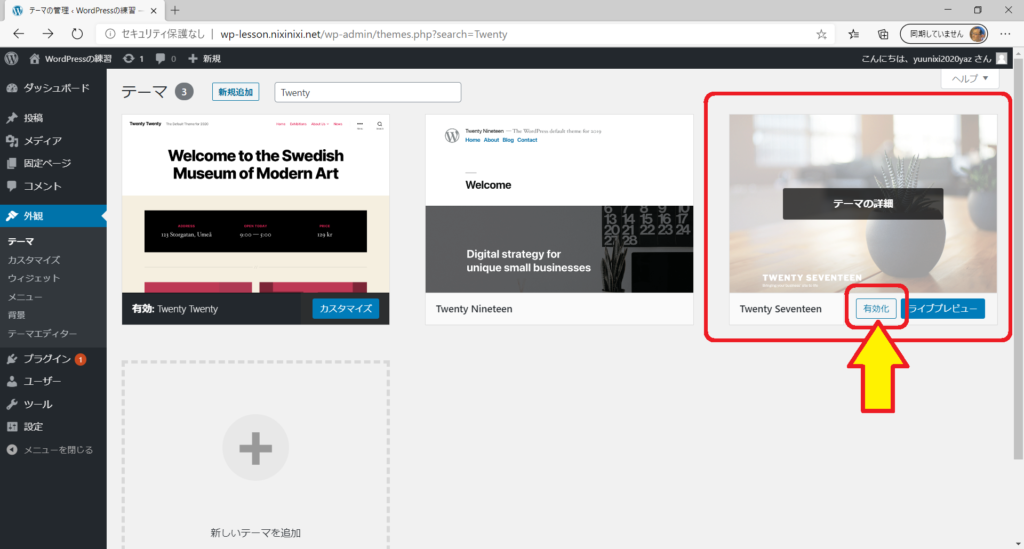This screenshot has height=549, width=1024.
Task: Click the theme search input field
Action: (367, 92)
